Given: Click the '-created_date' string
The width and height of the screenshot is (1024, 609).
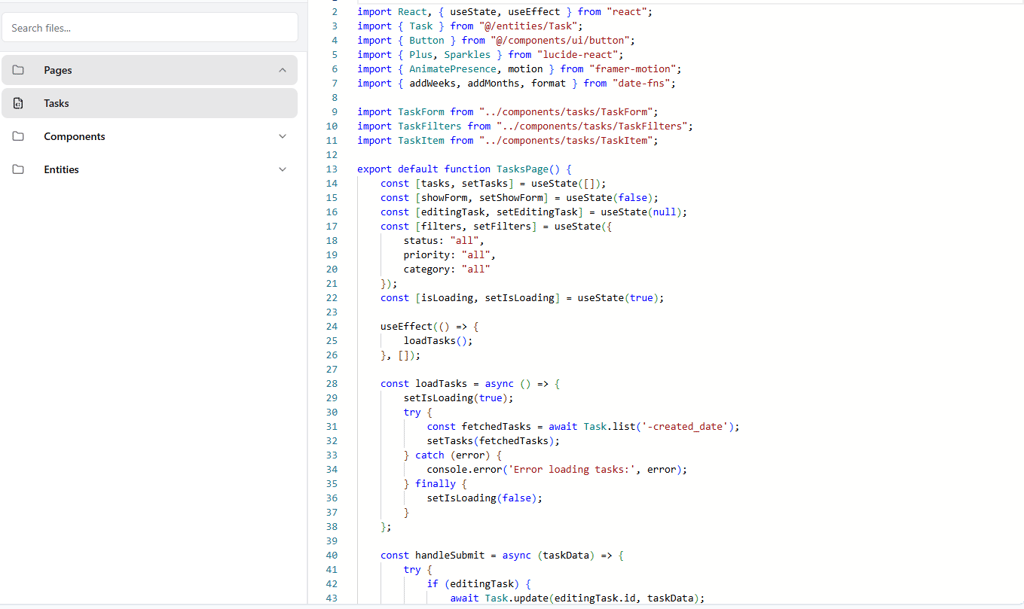Looking at the screenshot, I should 684,427.
